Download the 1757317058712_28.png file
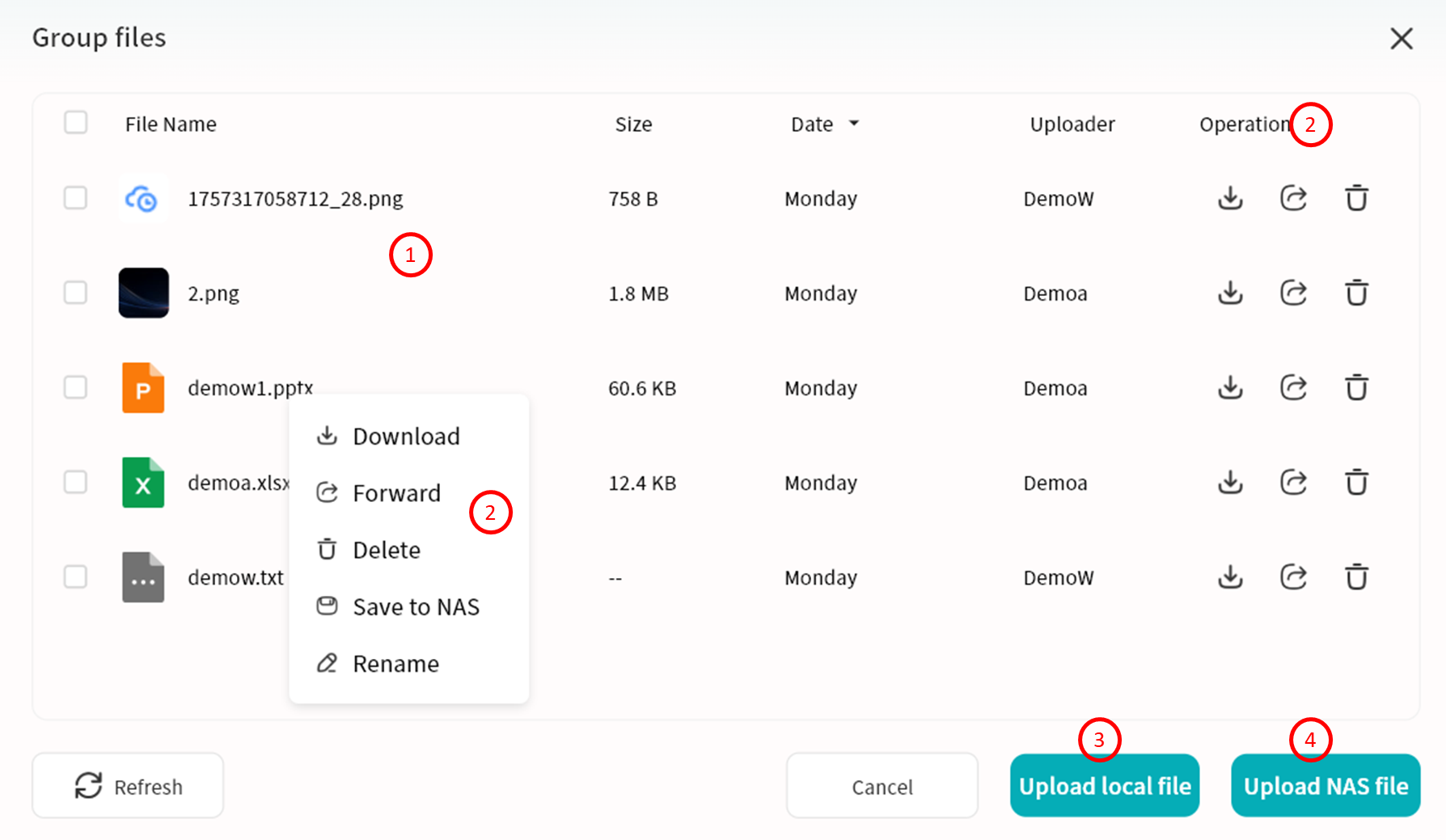 (1230, 198)
